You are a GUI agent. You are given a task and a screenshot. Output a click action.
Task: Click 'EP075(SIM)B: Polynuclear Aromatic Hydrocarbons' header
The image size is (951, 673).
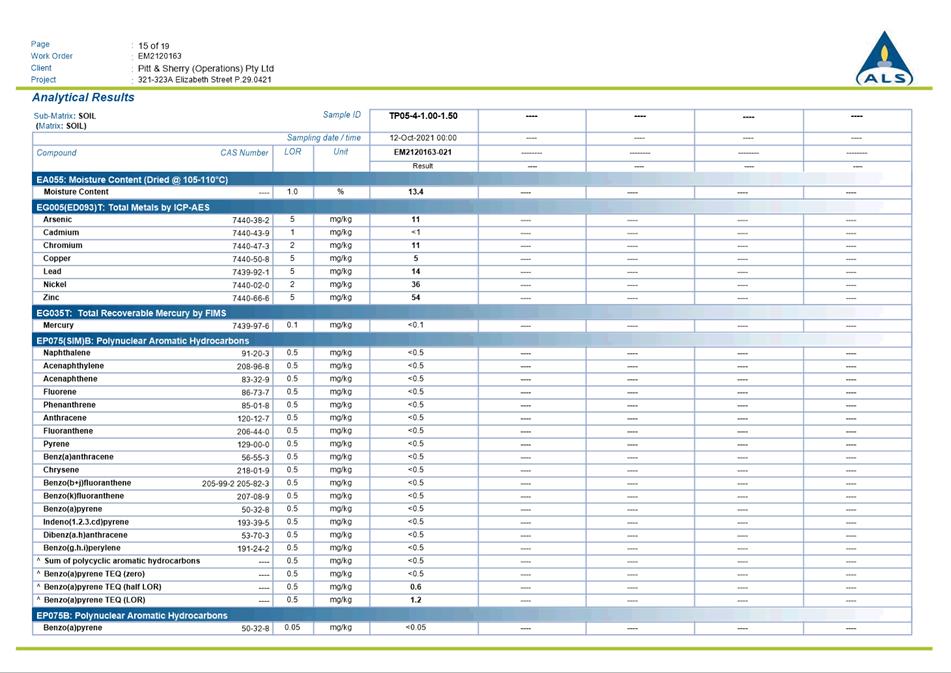pyautogui.click(x=143, y=341)
